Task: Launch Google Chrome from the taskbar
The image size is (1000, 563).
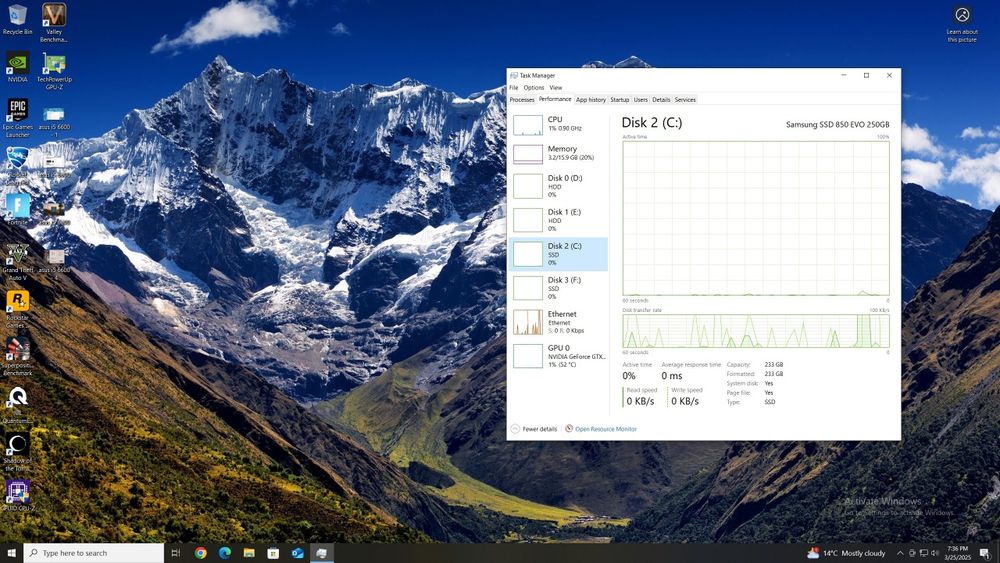Action: click(200, 553)
